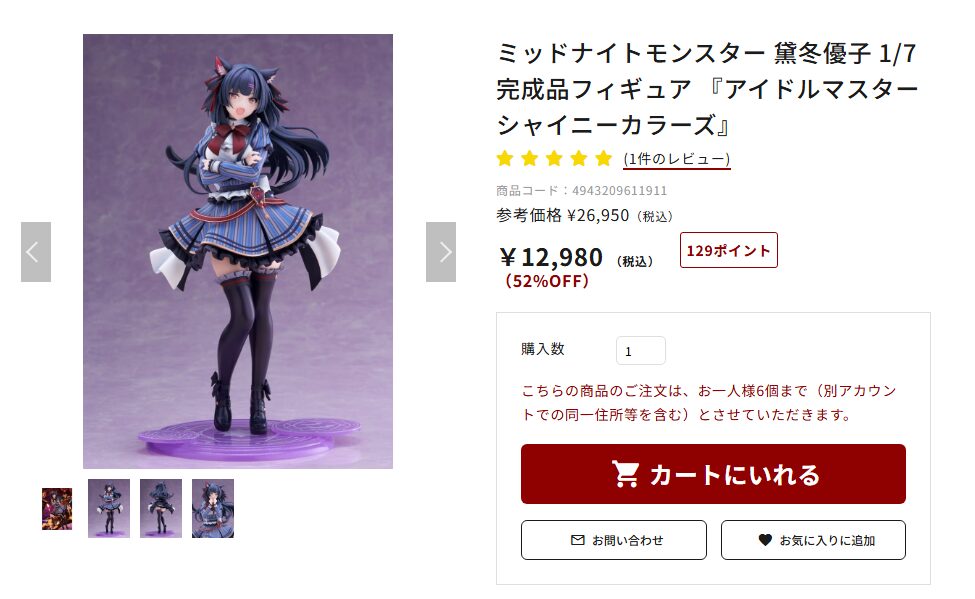Select fourth thumbnail showing close-up view
The image size is (975, 599).
tap(213, 508)
